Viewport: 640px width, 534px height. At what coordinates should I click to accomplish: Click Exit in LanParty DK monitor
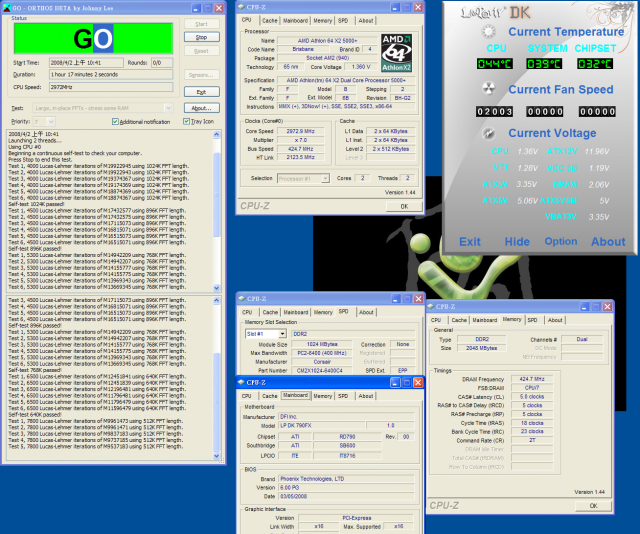[x=470, y=242]
